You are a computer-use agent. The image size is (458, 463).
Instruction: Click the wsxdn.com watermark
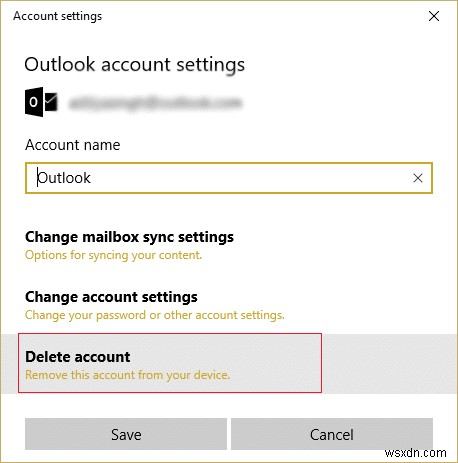[415, 453]
